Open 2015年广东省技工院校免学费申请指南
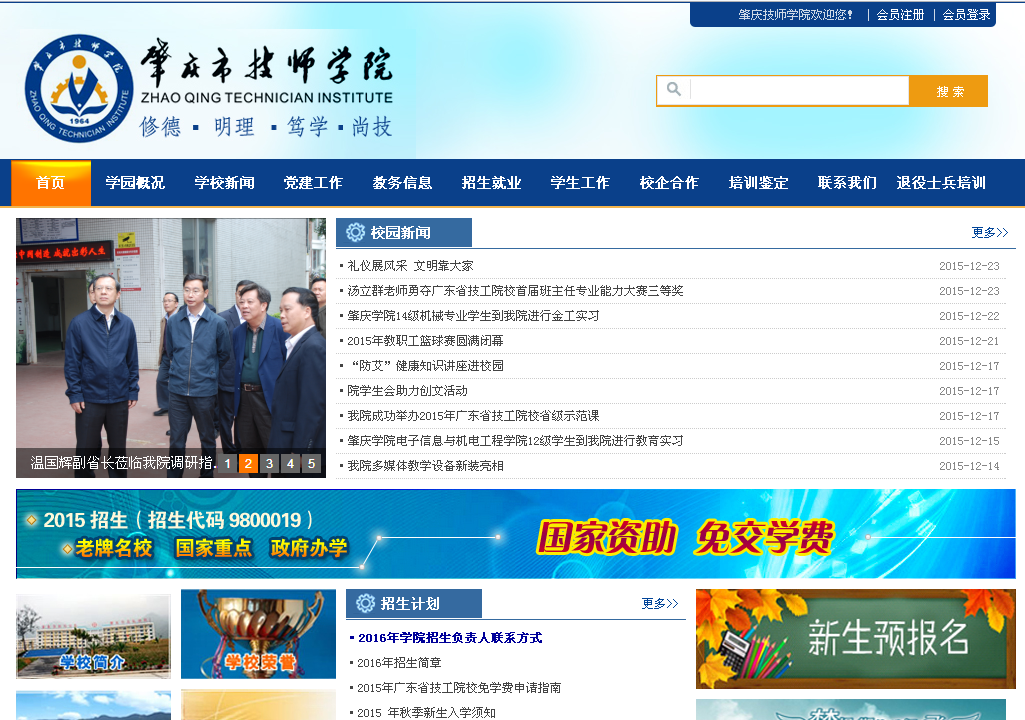 tap(459, 687)
